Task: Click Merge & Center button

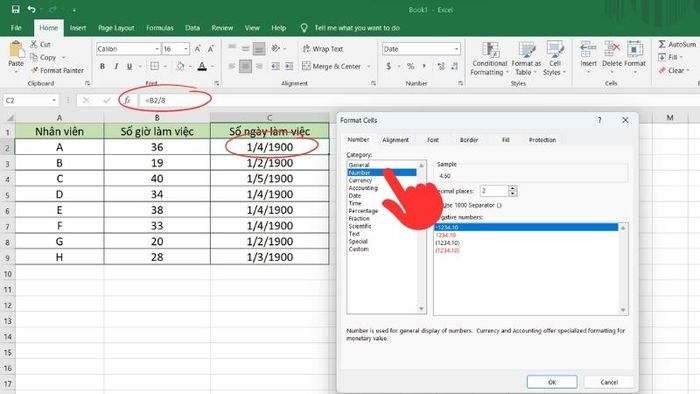Action: [331, 66]
